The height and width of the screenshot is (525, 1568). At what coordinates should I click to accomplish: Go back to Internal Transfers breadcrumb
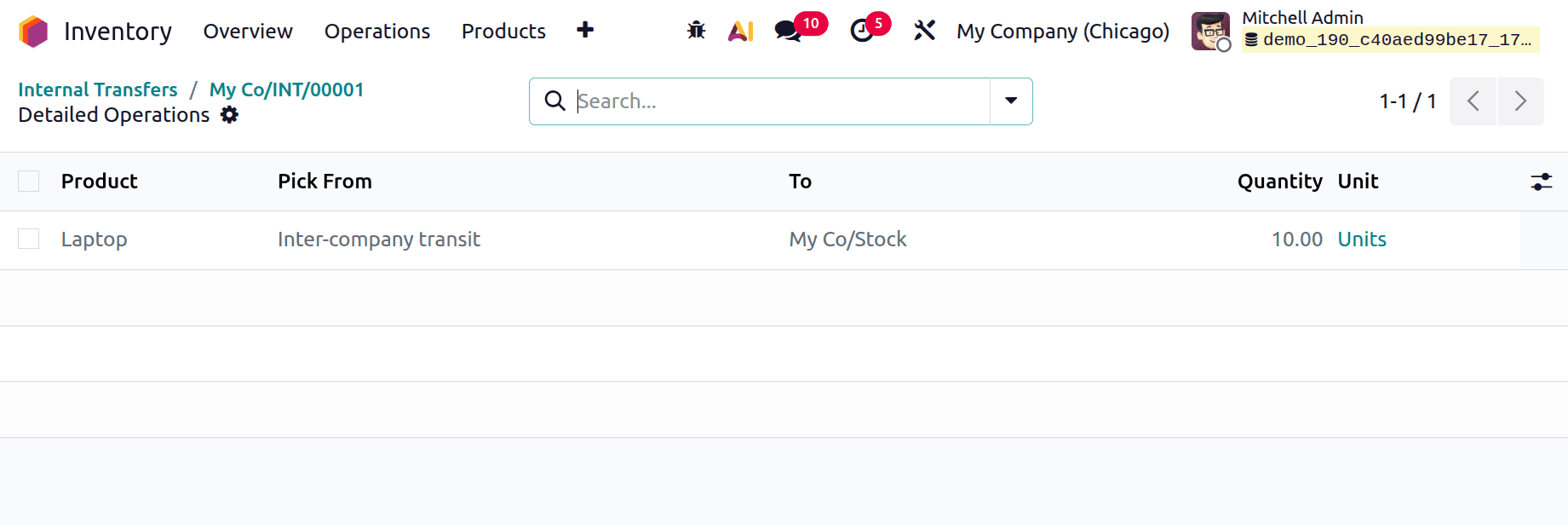pyautogui.click(x=98, y=89)
